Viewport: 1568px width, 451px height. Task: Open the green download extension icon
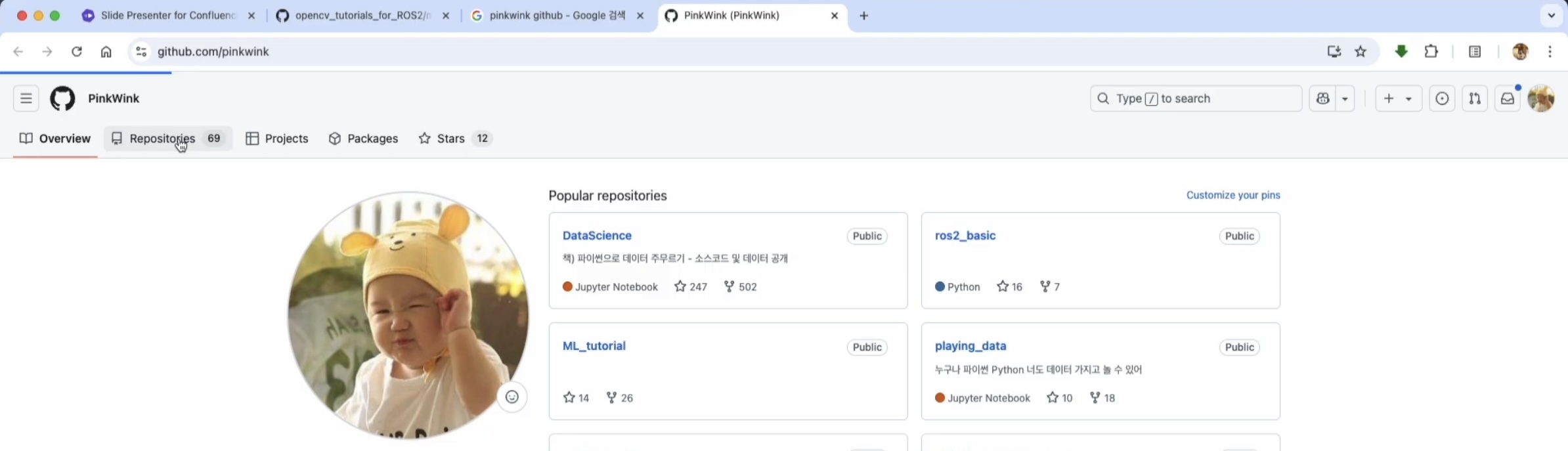click(1401, 51)
